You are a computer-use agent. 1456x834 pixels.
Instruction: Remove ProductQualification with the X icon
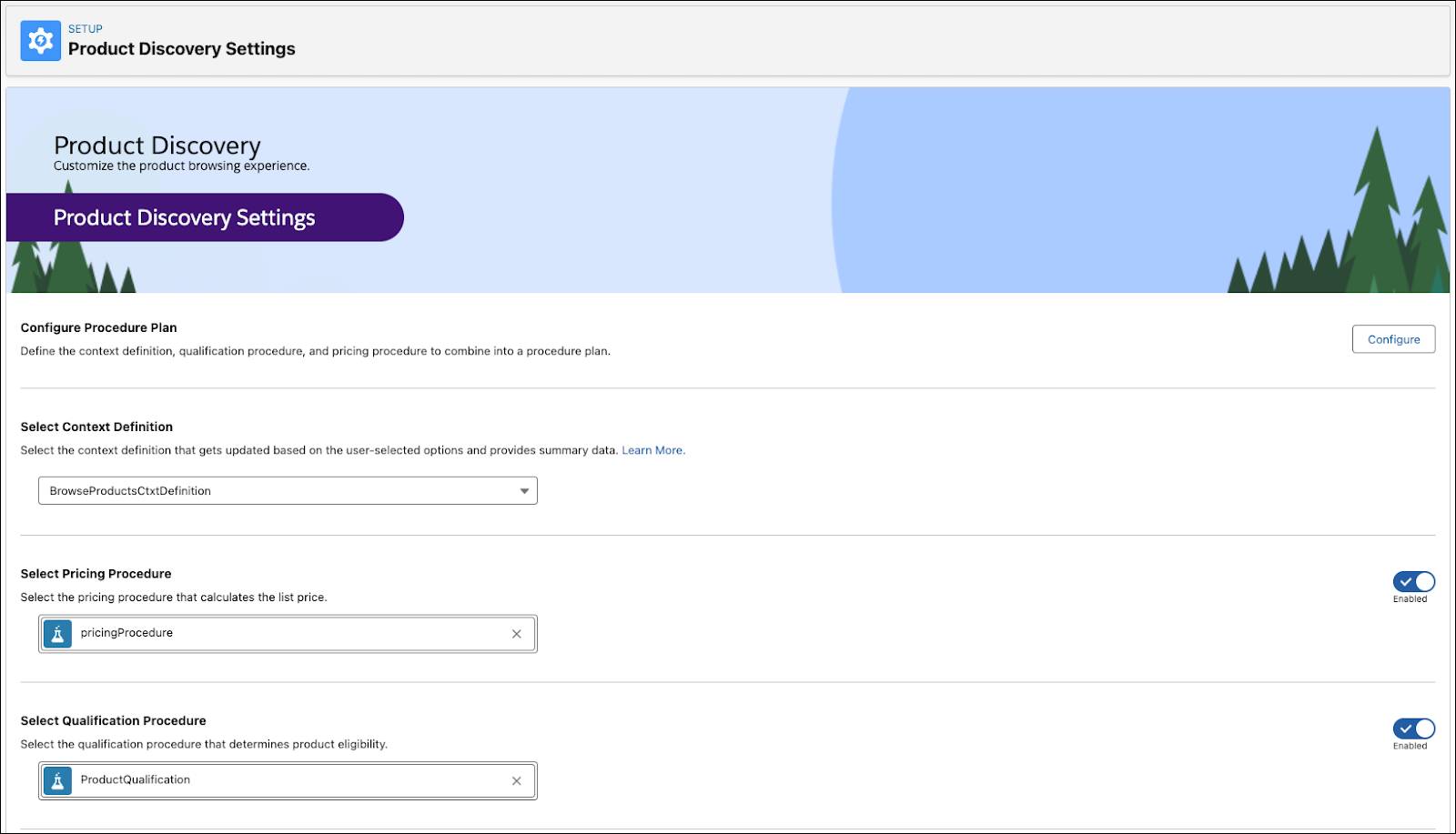515,779
